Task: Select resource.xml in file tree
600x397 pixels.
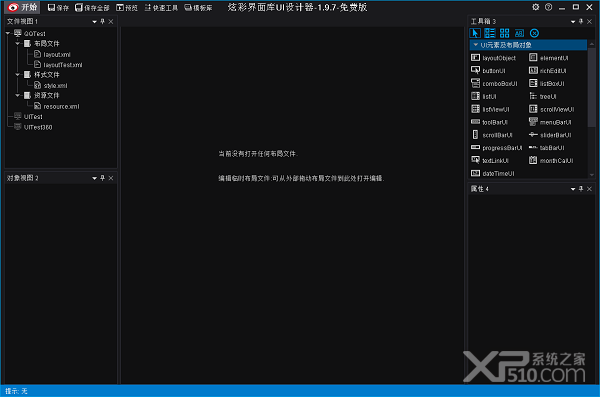Action: click(57, 106)
